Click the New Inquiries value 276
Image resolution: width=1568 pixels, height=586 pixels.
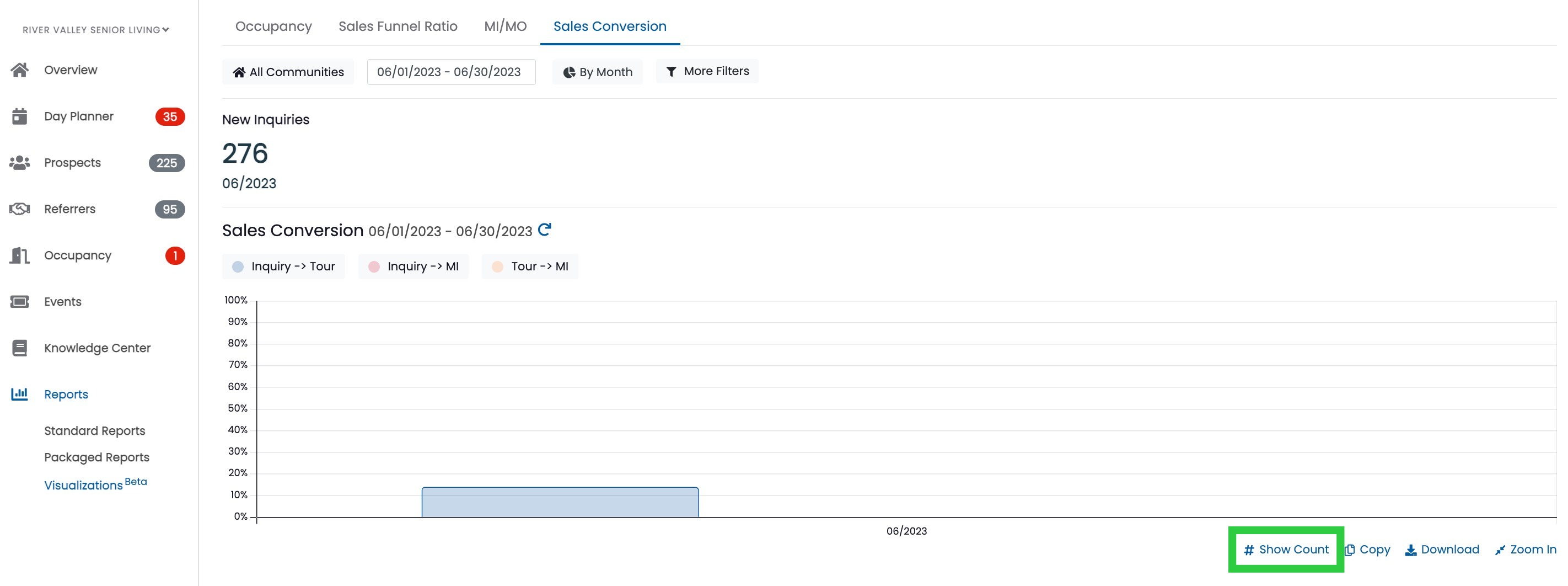tap(245, 153)
